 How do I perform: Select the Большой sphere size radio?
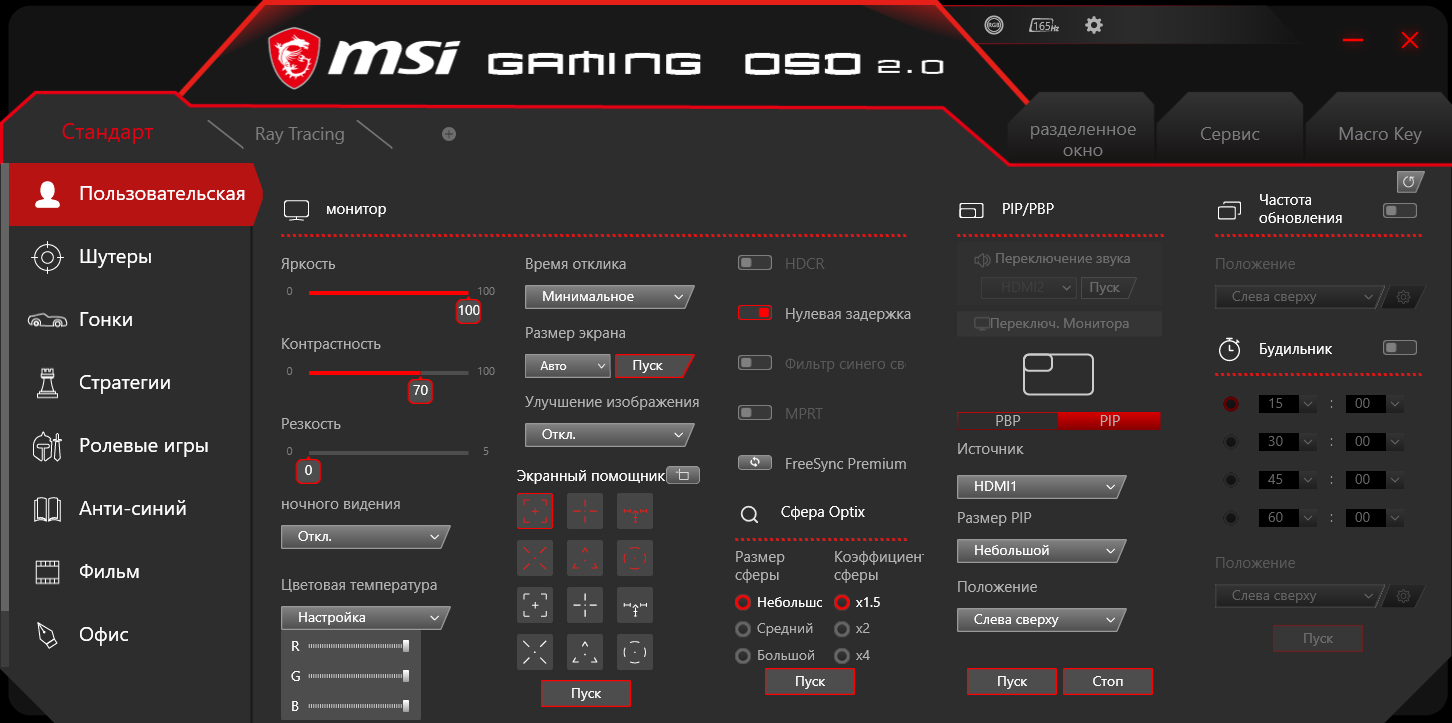(743, 656)
